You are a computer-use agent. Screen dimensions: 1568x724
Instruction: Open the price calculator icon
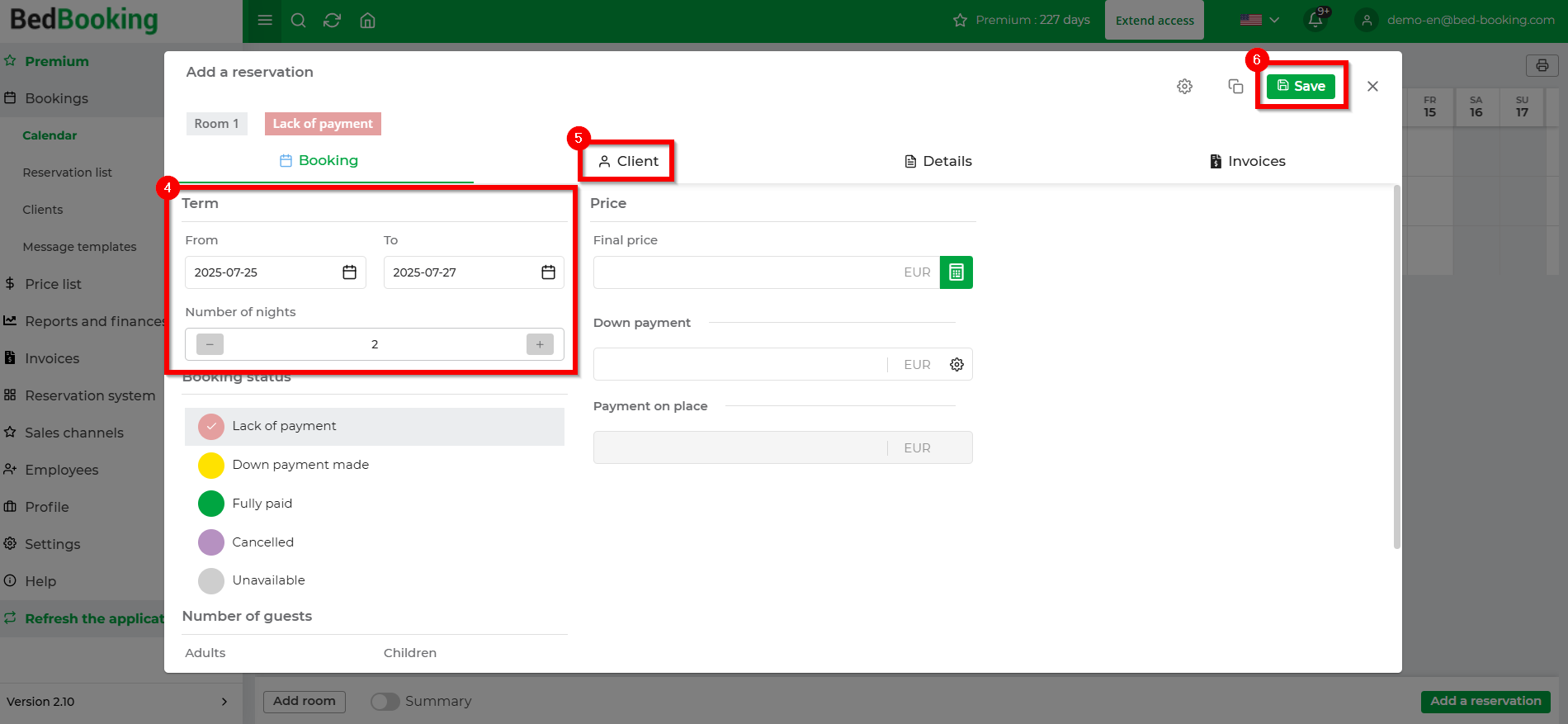tap(956, 272)
